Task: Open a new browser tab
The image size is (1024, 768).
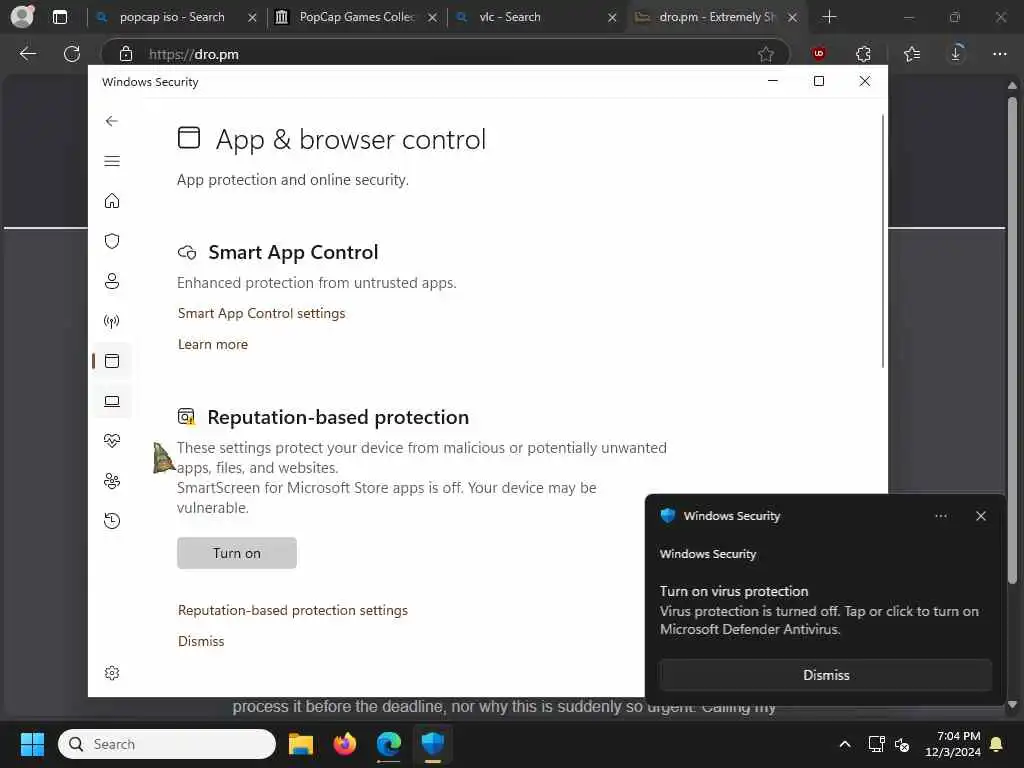Action: 829,16
